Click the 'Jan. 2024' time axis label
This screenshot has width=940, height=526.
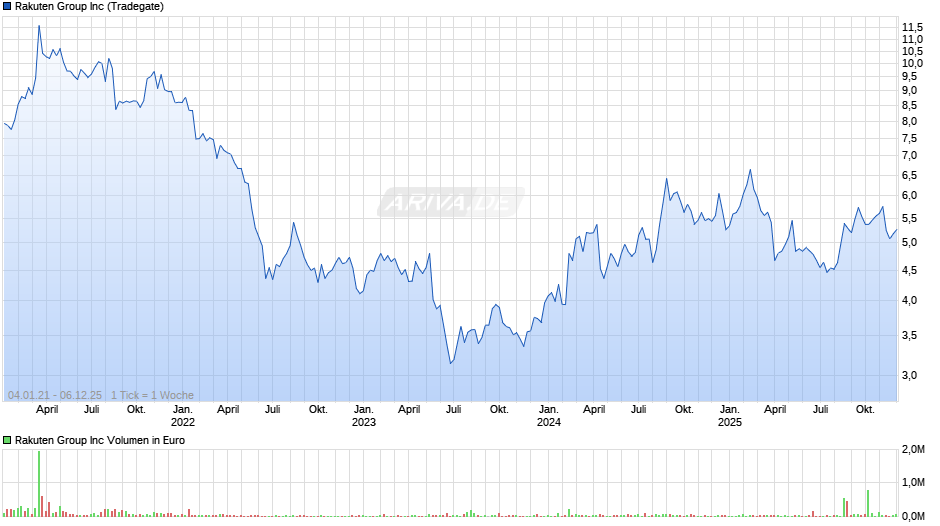549,416
